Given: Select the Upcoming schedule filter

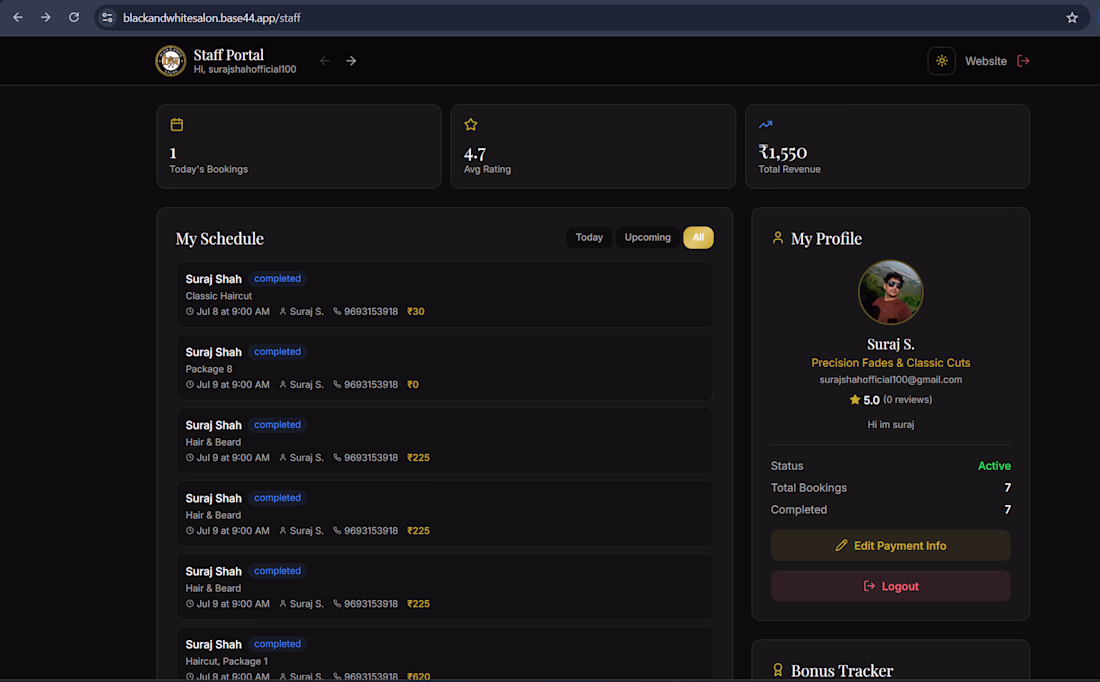Looking at the screenshot, I should [648, 237].
